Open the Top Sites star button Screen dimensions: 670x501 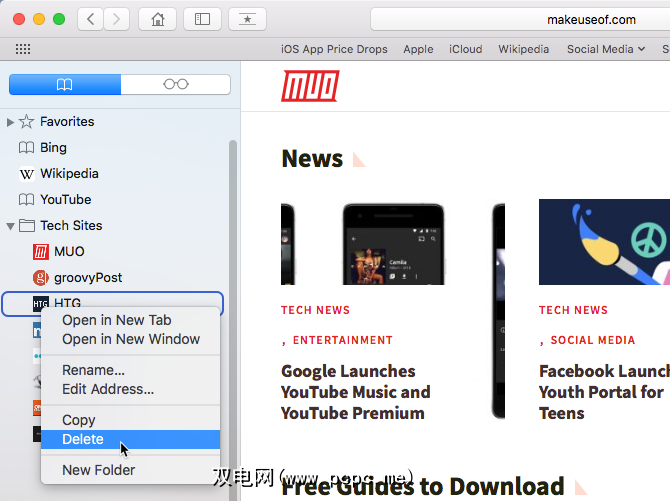point(247,19)
